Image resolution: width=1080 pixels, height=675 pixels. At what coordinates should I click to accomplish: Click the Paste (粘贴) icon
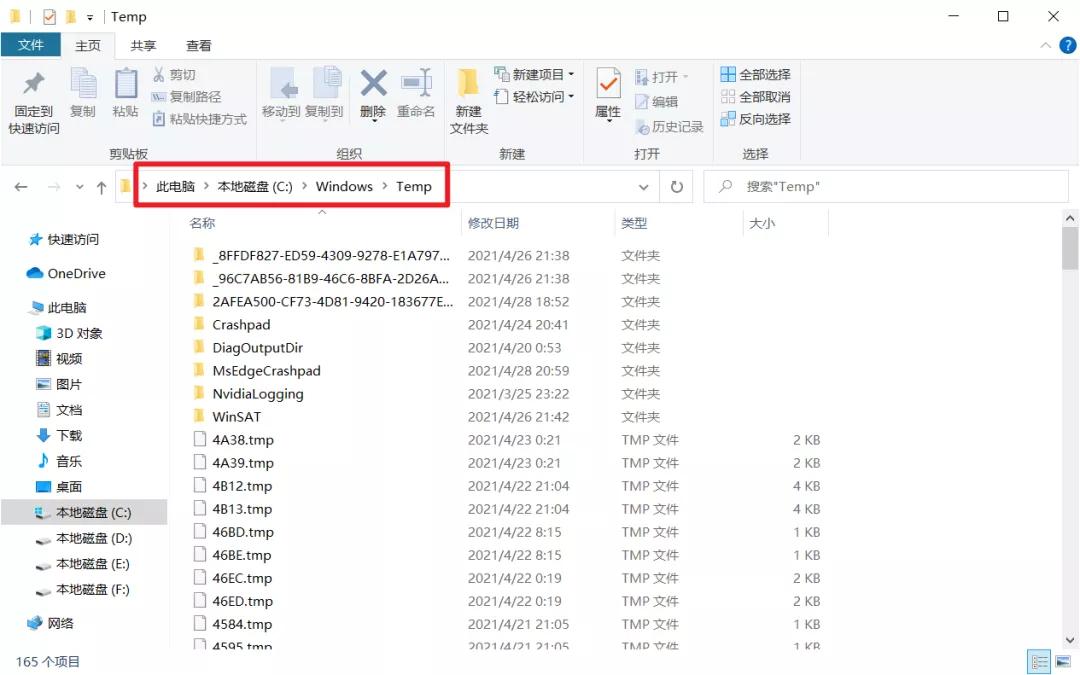click(125, 97)
